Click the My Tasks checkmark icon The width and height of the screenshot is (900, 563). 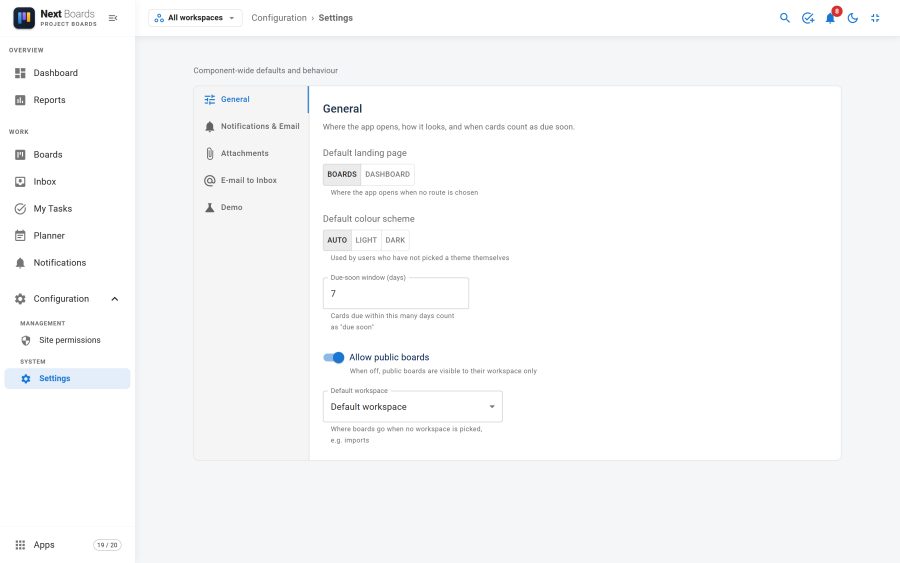(20, 208)
